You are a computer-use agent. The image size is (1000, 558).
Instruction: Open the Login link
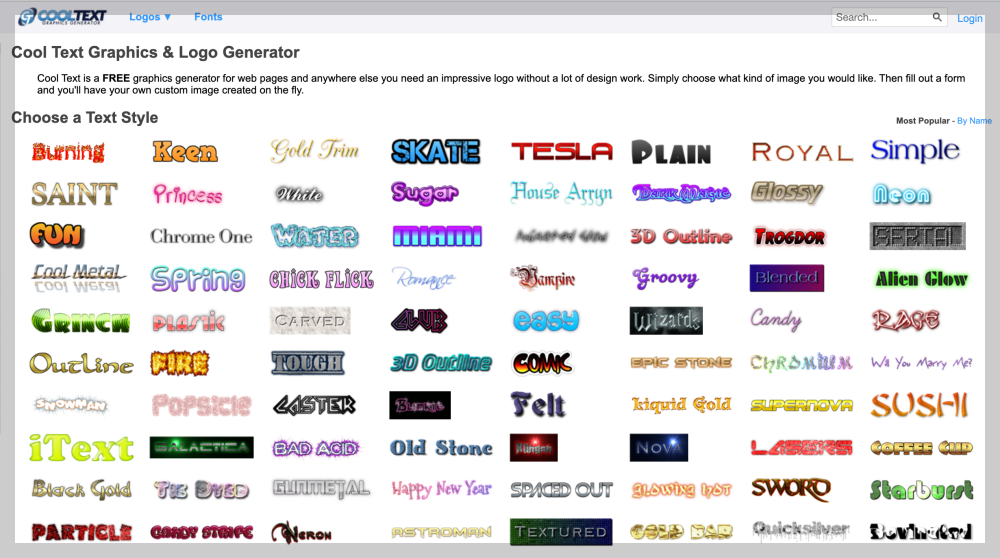point(969,18)
